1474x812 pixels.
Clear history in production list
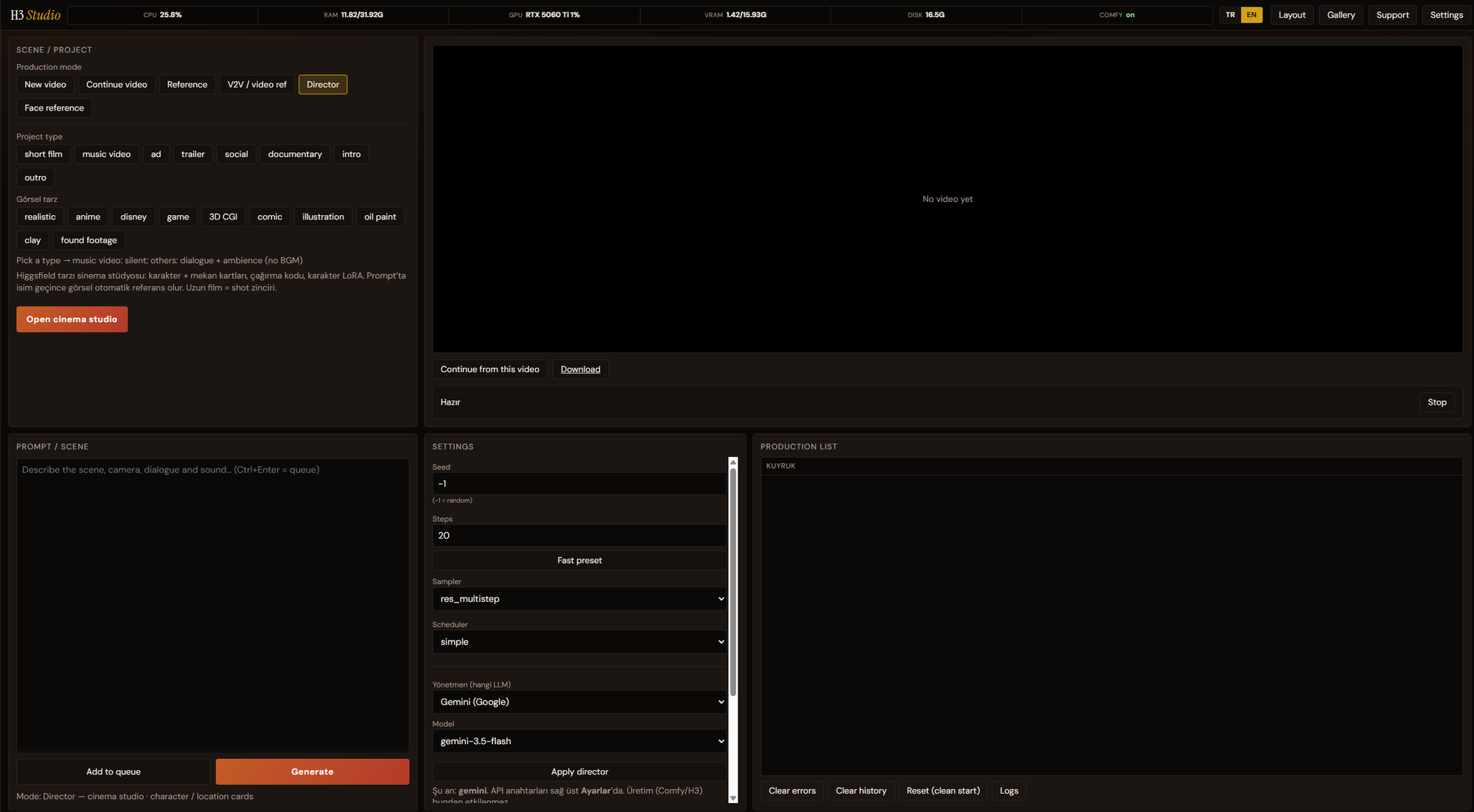pyautogui.click(x=861, y=791)
